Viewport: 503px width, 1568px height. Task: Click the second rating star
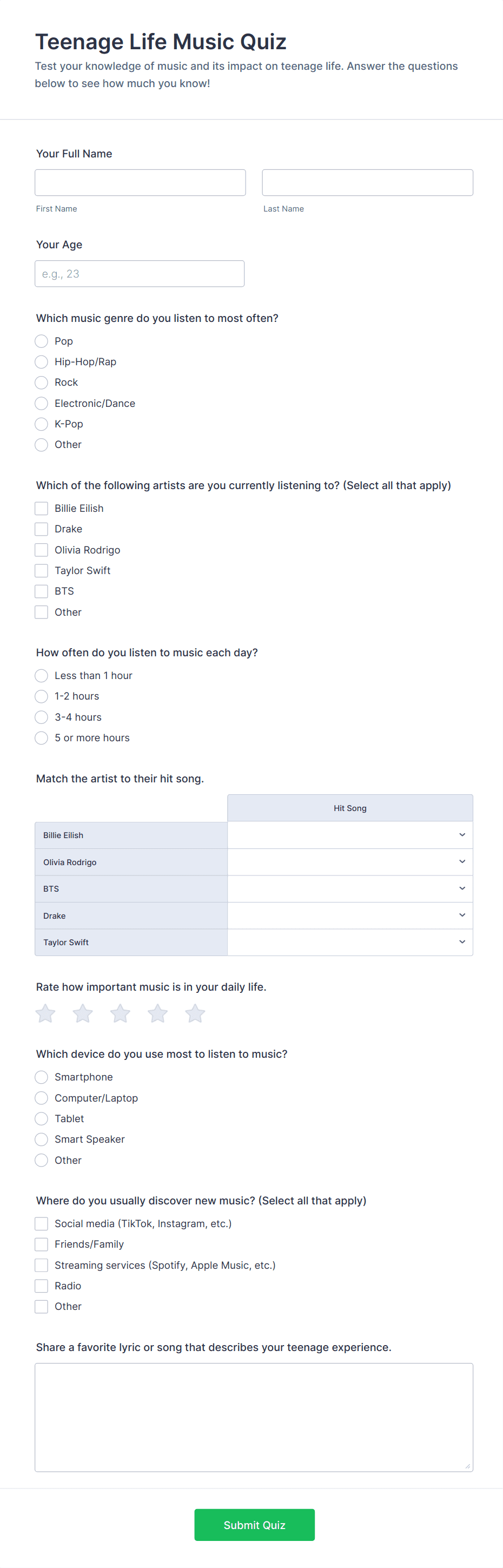83,1013
